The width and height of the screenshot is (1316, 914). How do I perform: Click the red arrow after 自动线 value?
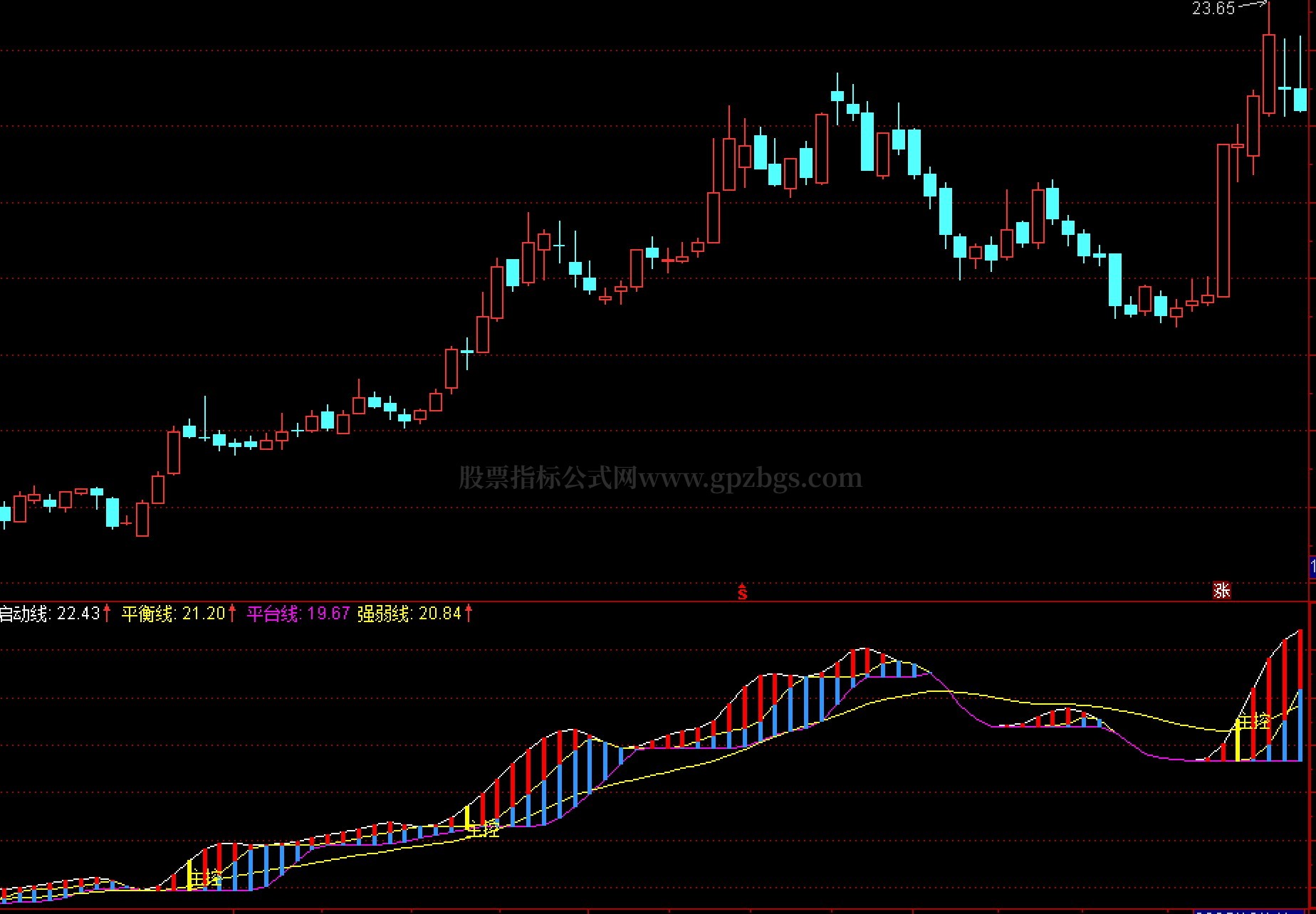pos(107,613)
